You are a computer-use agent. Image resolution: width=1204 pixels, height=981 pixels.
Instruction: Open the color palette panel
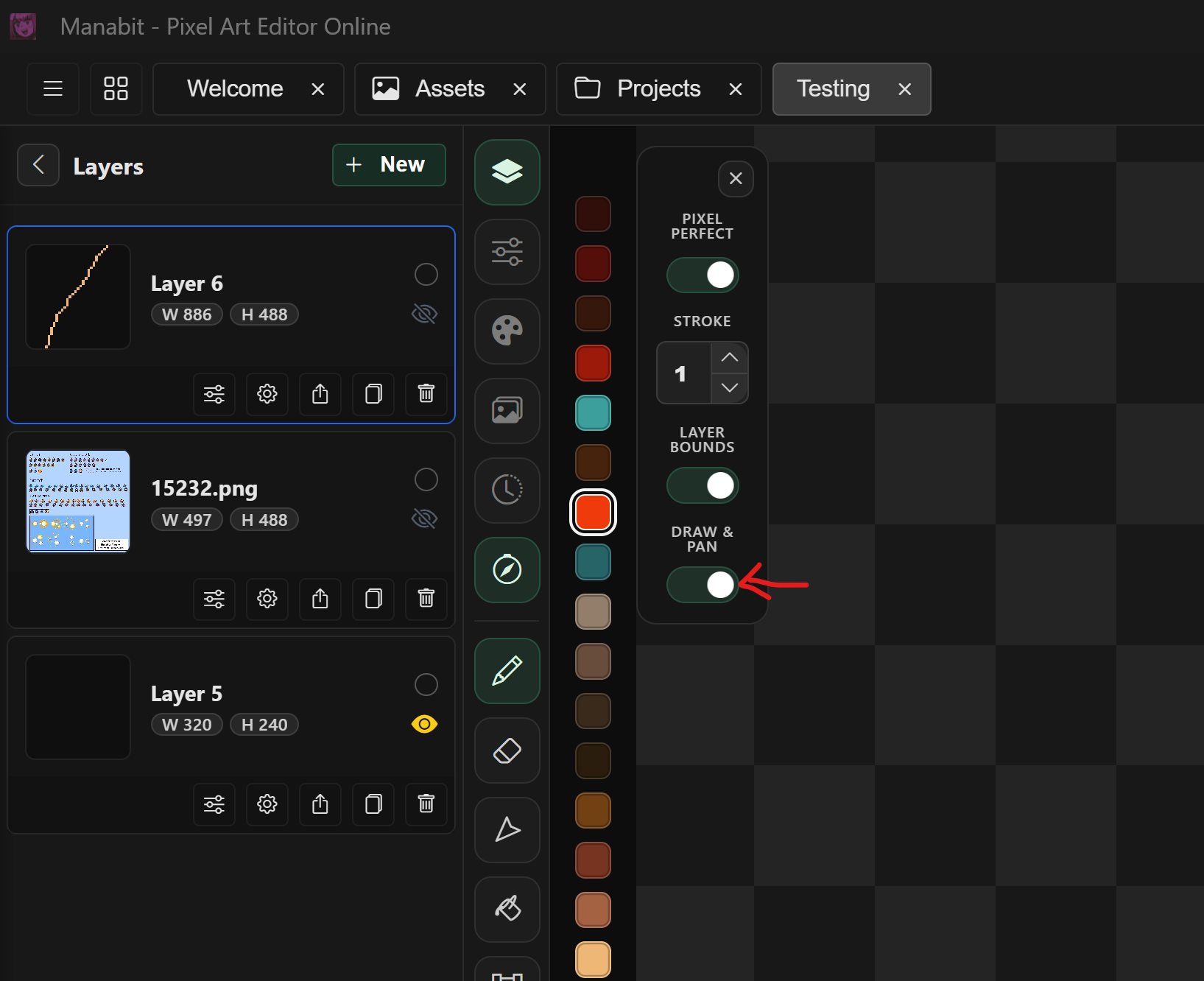(x=507, y=331)
